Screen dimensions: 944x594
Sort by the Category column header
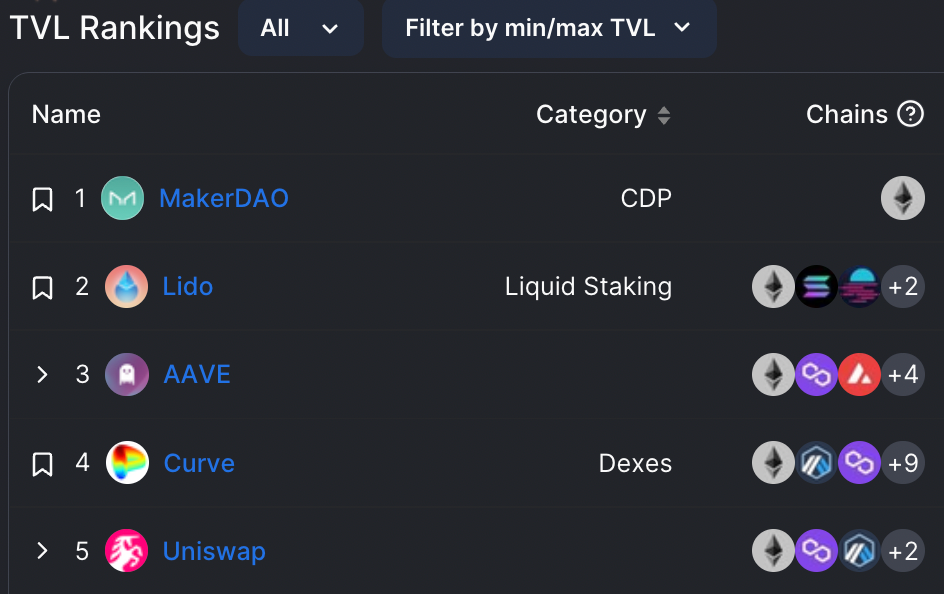pyautogui.click(x=603, y=114)
